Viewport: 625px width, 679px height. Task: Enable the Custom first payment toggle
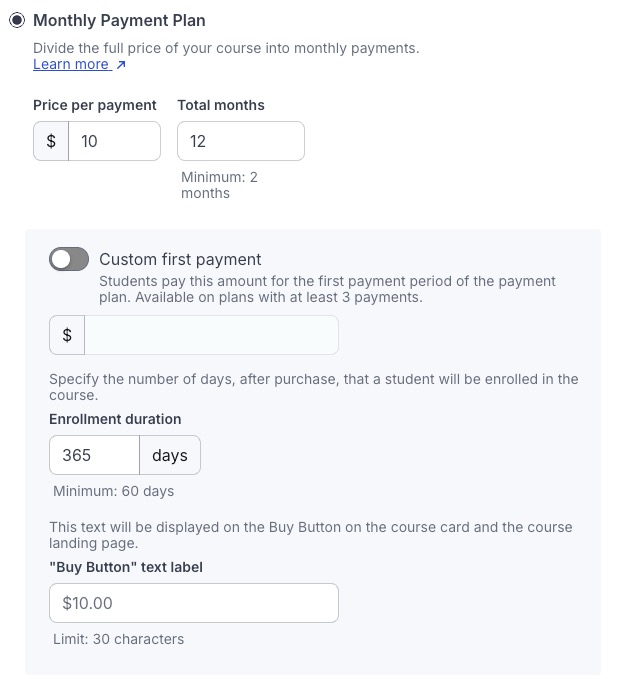69,260
